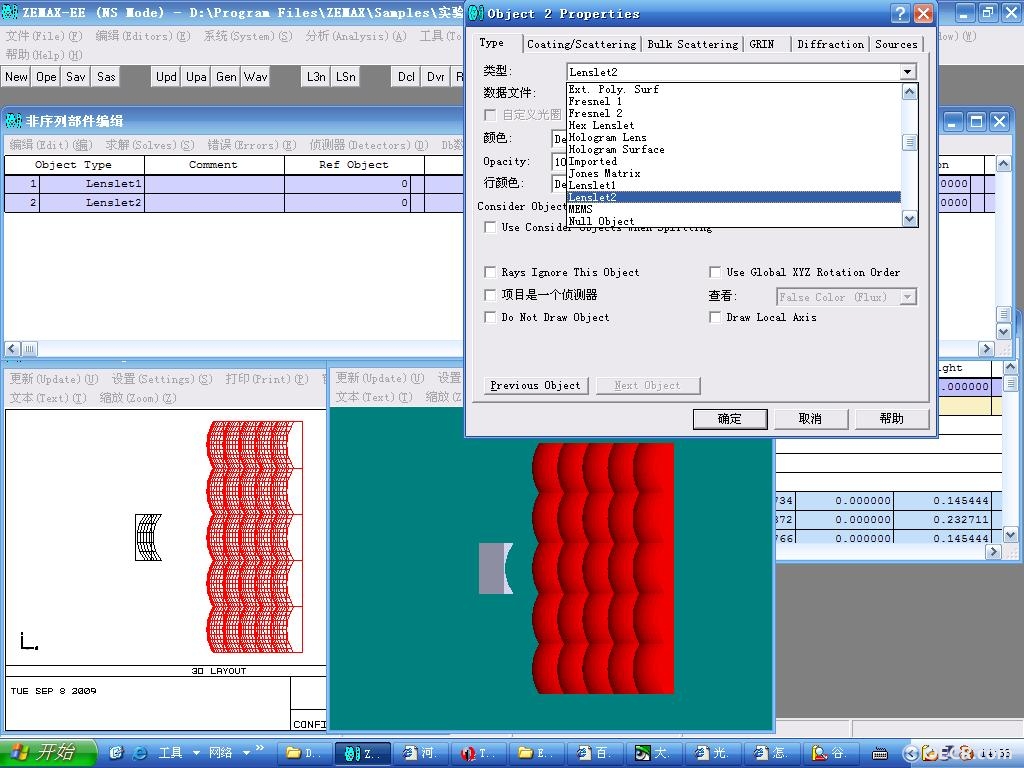Screen dimensions: 1024x768
Task: Open the Windows 开始 Start button
Action: (47, 752)
